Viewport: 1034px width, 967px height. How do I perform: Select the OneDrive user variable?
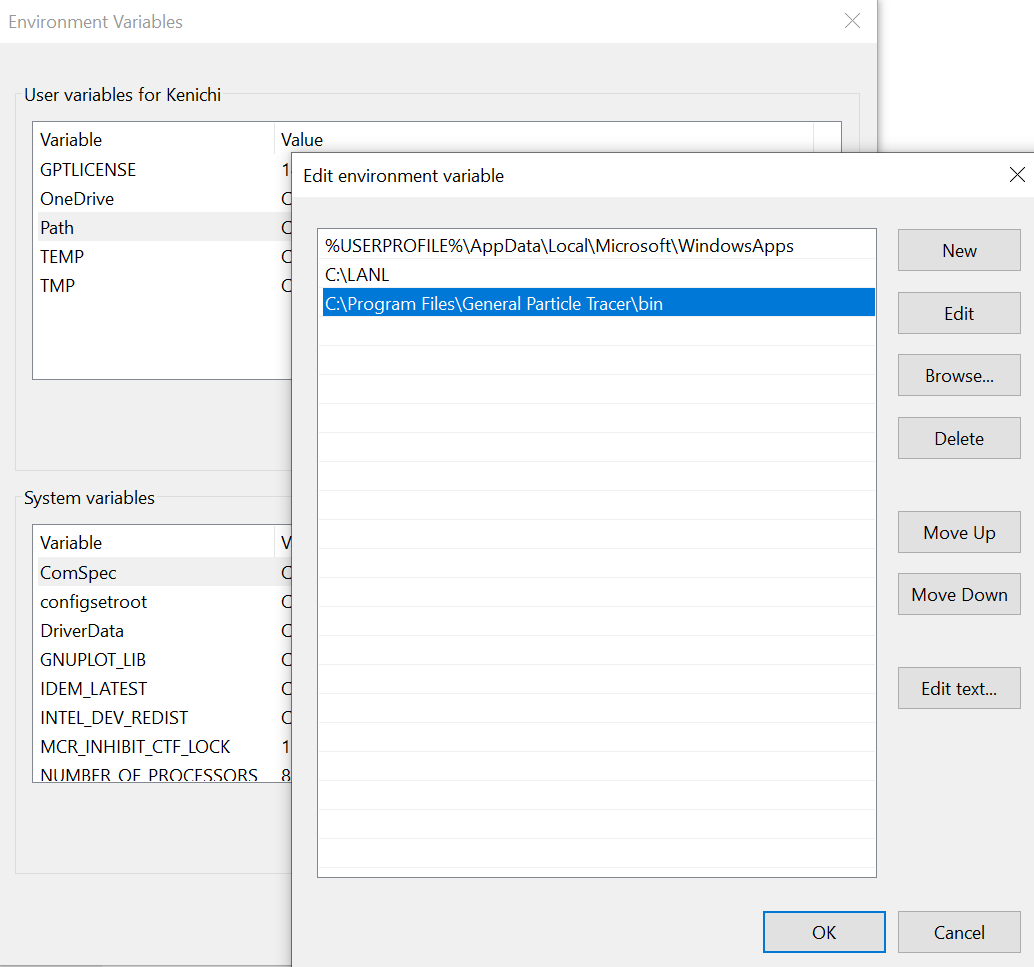(x=77, y=199)
